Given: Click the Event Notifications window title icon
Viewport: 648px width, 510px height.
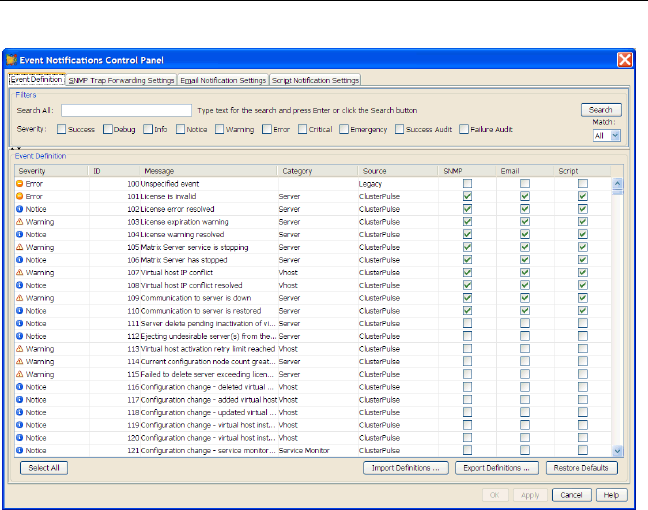Looking at the screenshot, I should click(x=13, y=60).
